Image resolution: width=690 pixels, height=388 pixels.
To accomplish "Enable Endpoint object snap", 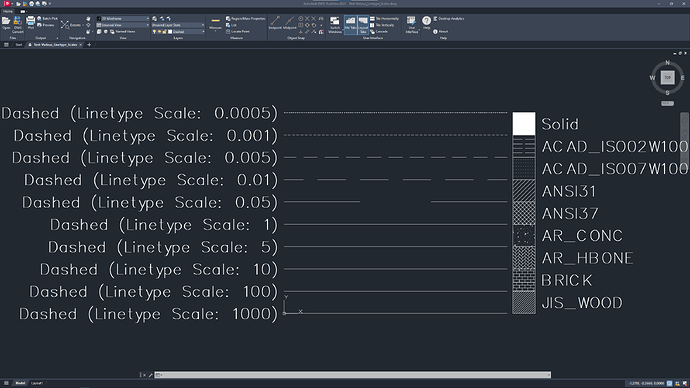I will [x=275, y=23].
